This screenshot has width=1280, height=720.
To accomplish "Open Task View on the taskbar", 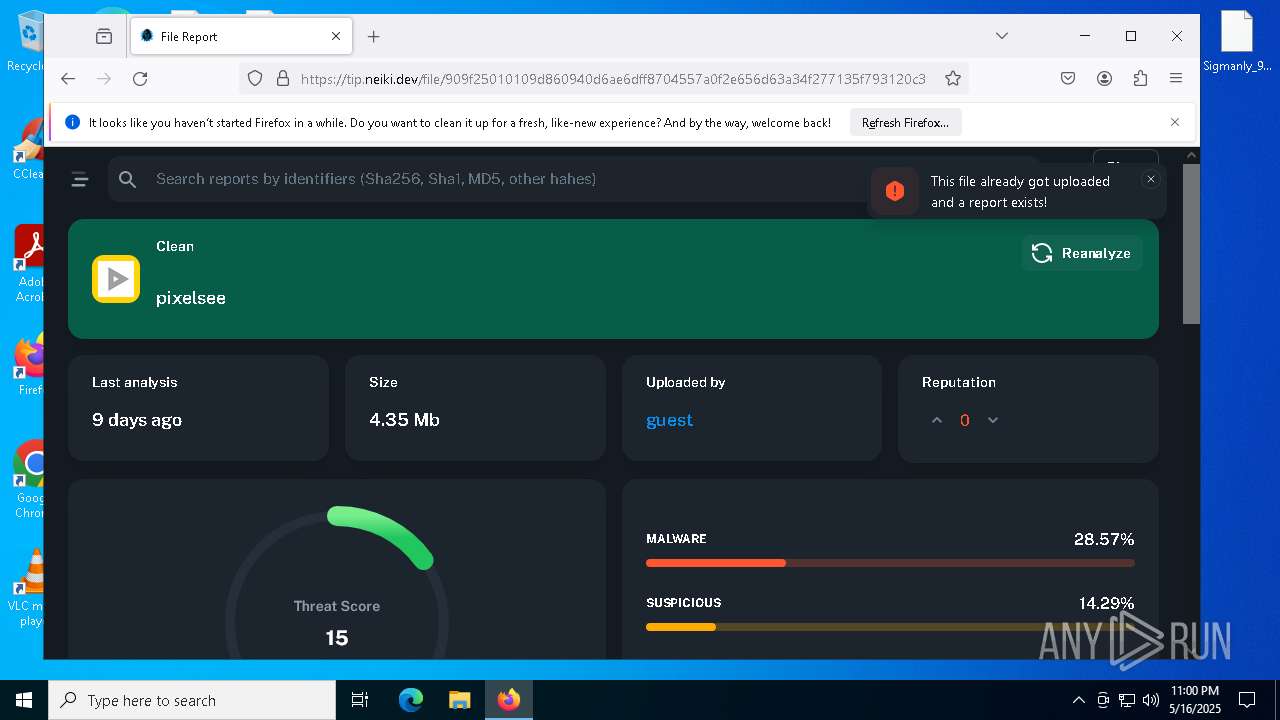I will click(x=360, y=700).
